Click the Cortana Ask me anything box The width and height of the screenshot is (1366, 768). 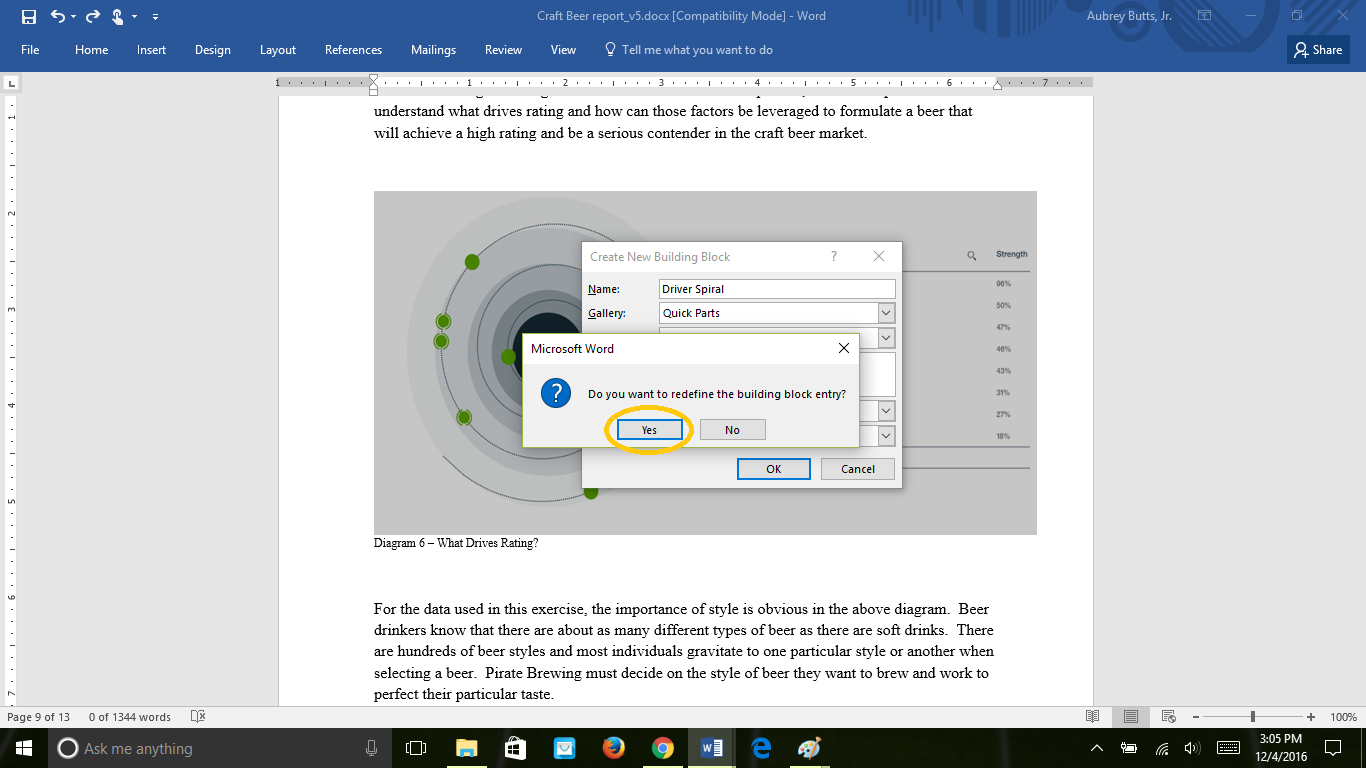tap(220, 748)
